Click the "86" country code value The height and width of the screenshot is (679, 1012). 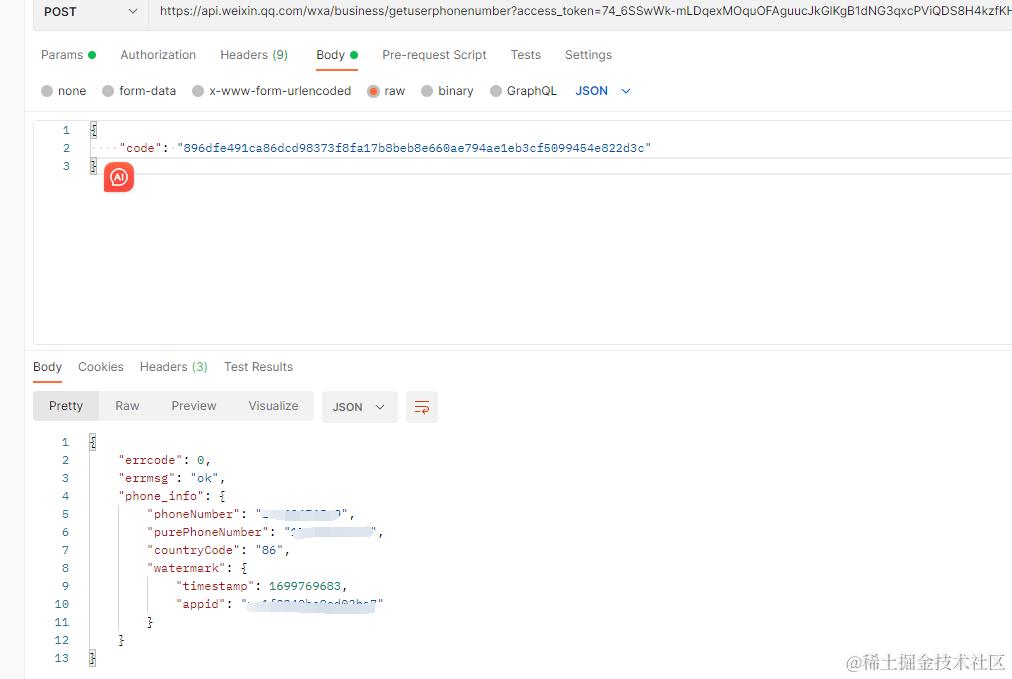[x=268, y=551]
